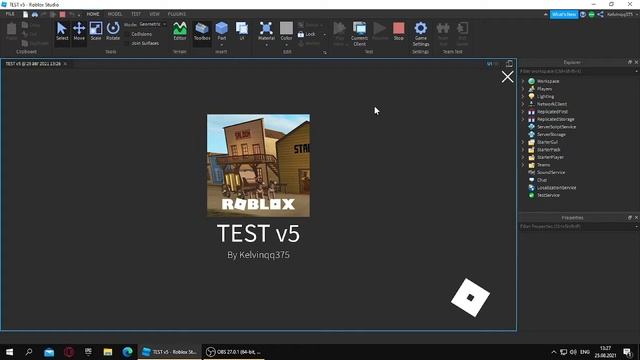
Task: Open Microsoft Edge from the taskbar
Action: click(x=127, y=352)
